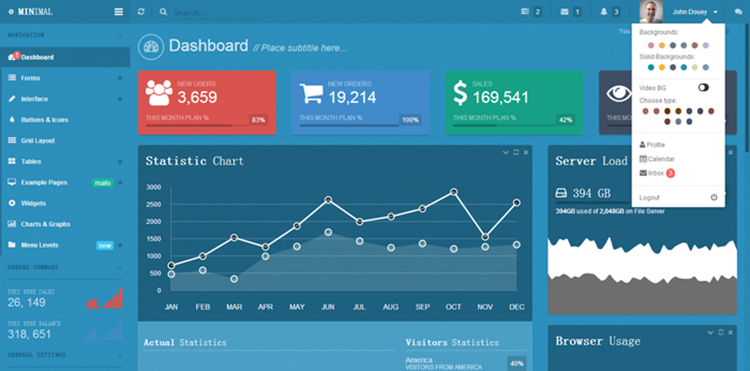Pick the light blue swatch under Backgrounds
The width and height of the screenshot is (750, 371).
pyautogui.click(x=706, y=45)
